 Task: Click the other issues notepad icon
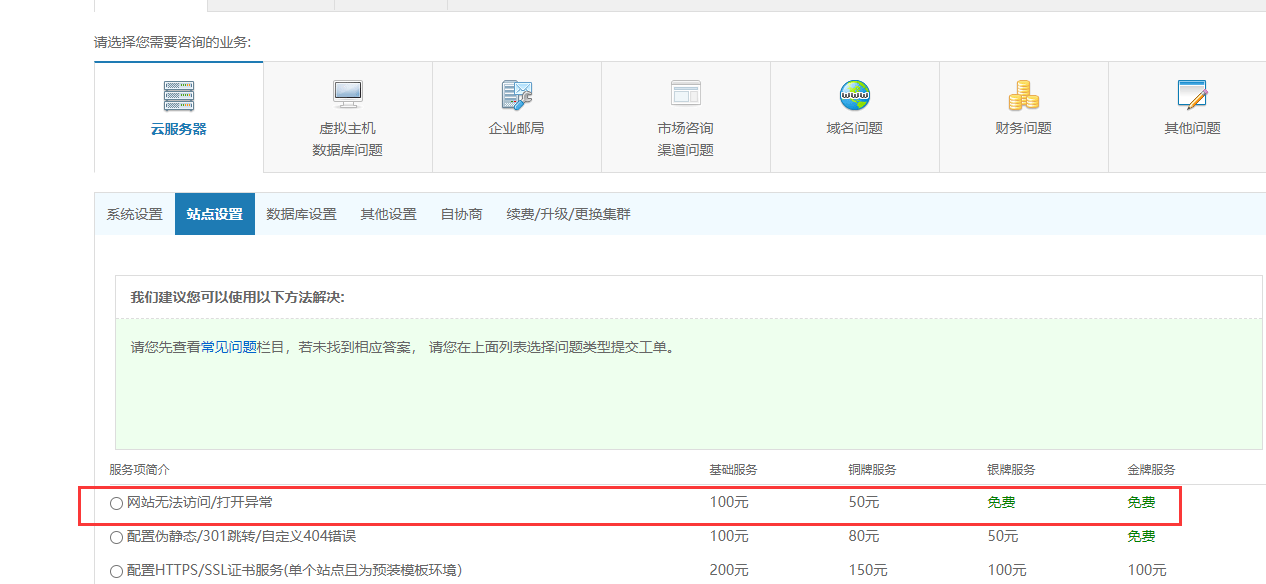(1192, 95)
